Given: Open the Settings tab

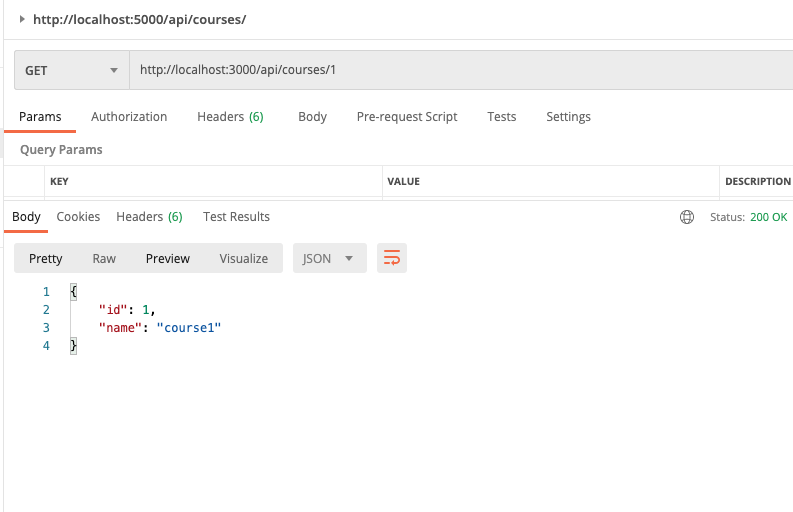Looking at the screenshot, I should (x=568, y=117).
